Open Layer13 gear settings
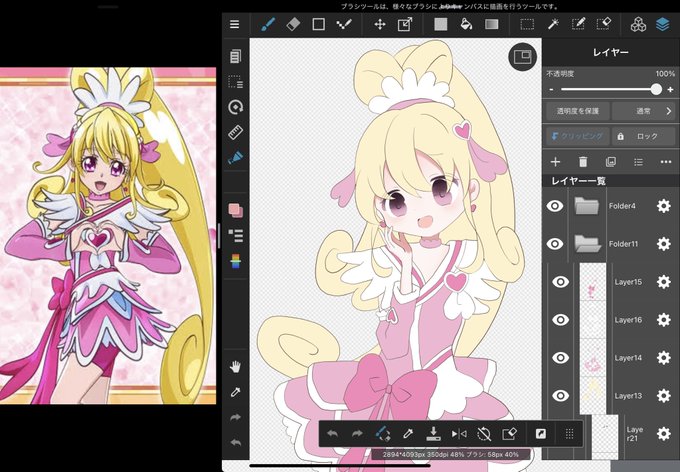Image resolution: width=680 pixels, height=472 pixels. (x=664, y=396)
